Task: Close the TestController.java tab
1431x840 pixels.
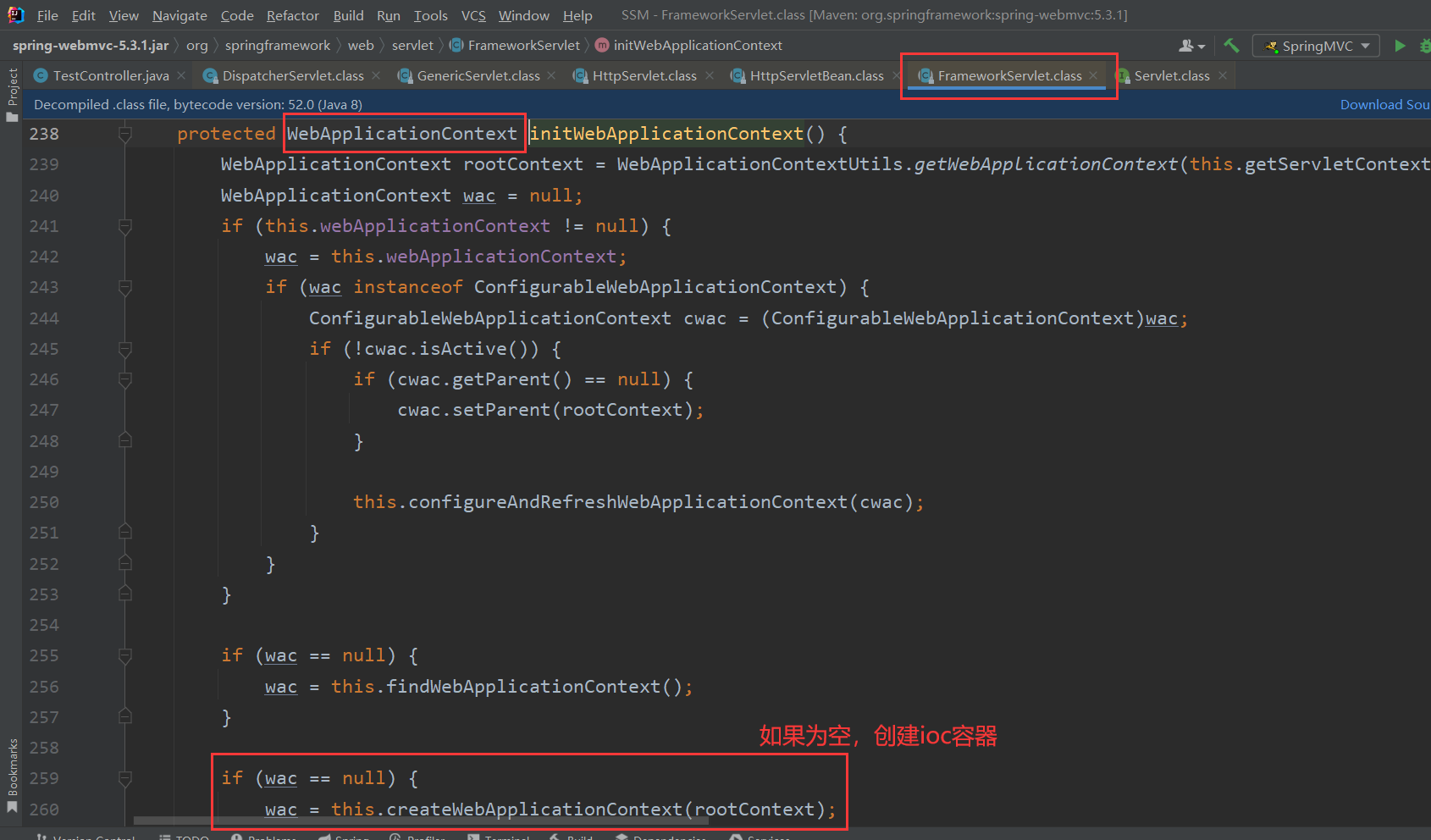Action: click(181, 75)
